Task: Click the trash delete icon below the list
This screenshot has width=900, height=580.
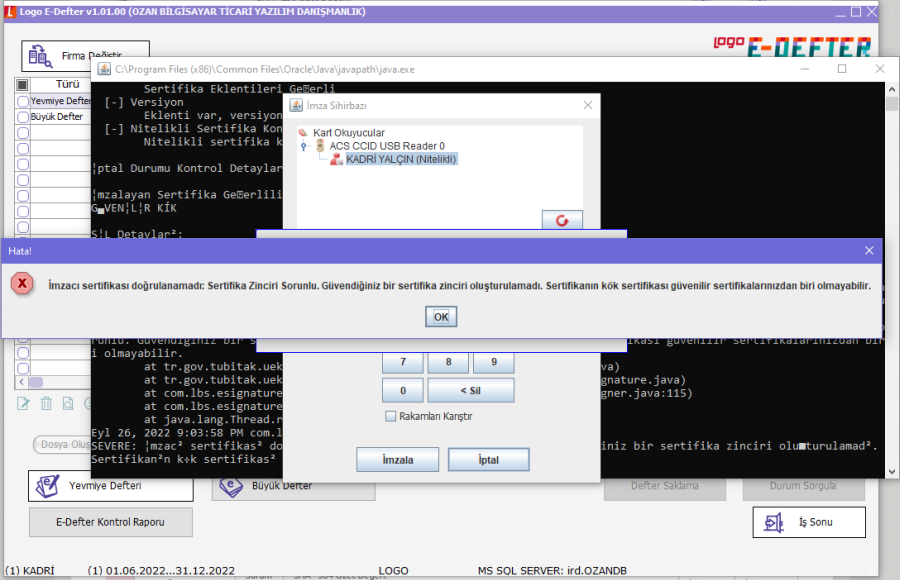Action: click(x=46, y=403)
